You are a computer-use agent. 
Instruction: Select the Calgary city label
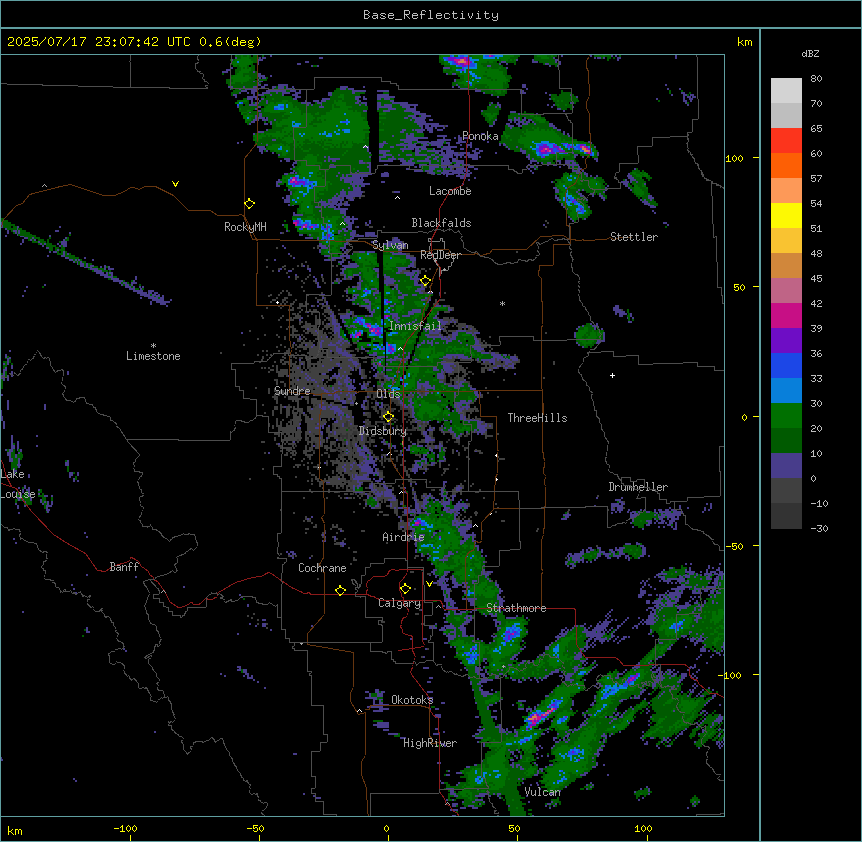click(x=400, y=603)
